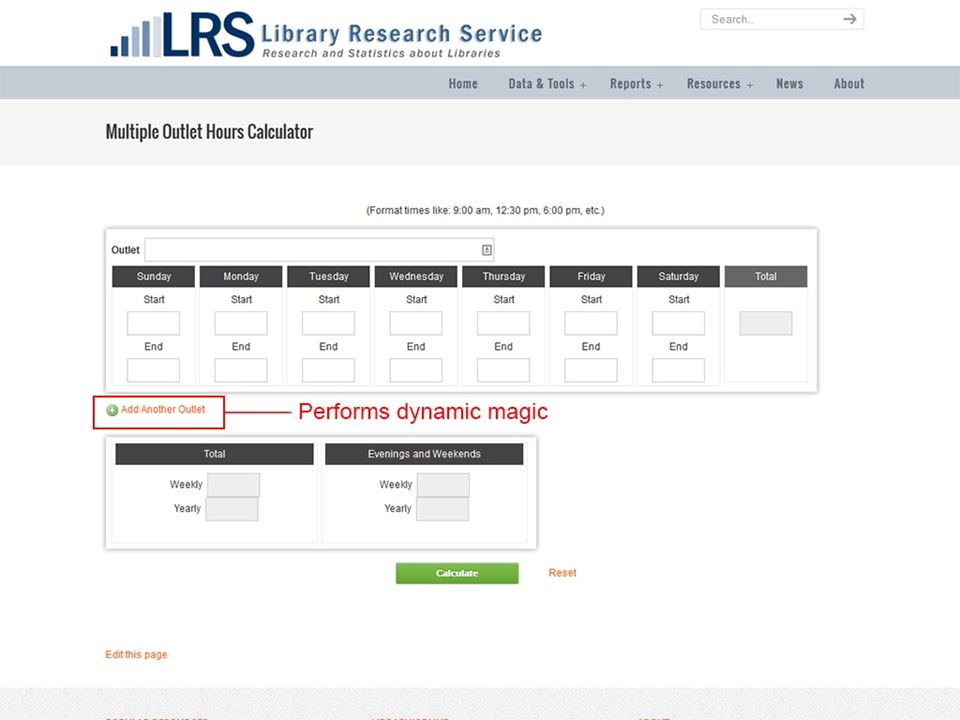Click the Wednesday Start time field
Image resolution: width=960 pixels, height=720 pixels.
coord(416,323)
